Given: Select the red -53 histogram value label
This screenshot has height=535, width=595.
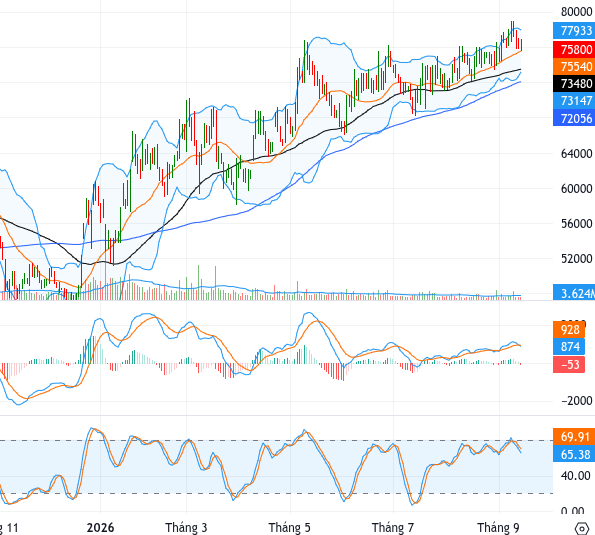Looking at the screenshot, I should coord(569,365).
